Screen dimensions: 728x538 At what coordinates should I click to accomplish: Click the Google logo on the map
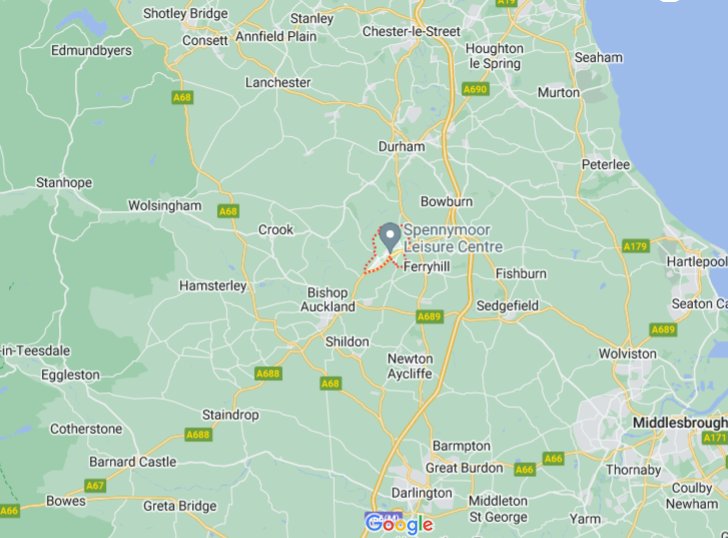coord(399,525)
